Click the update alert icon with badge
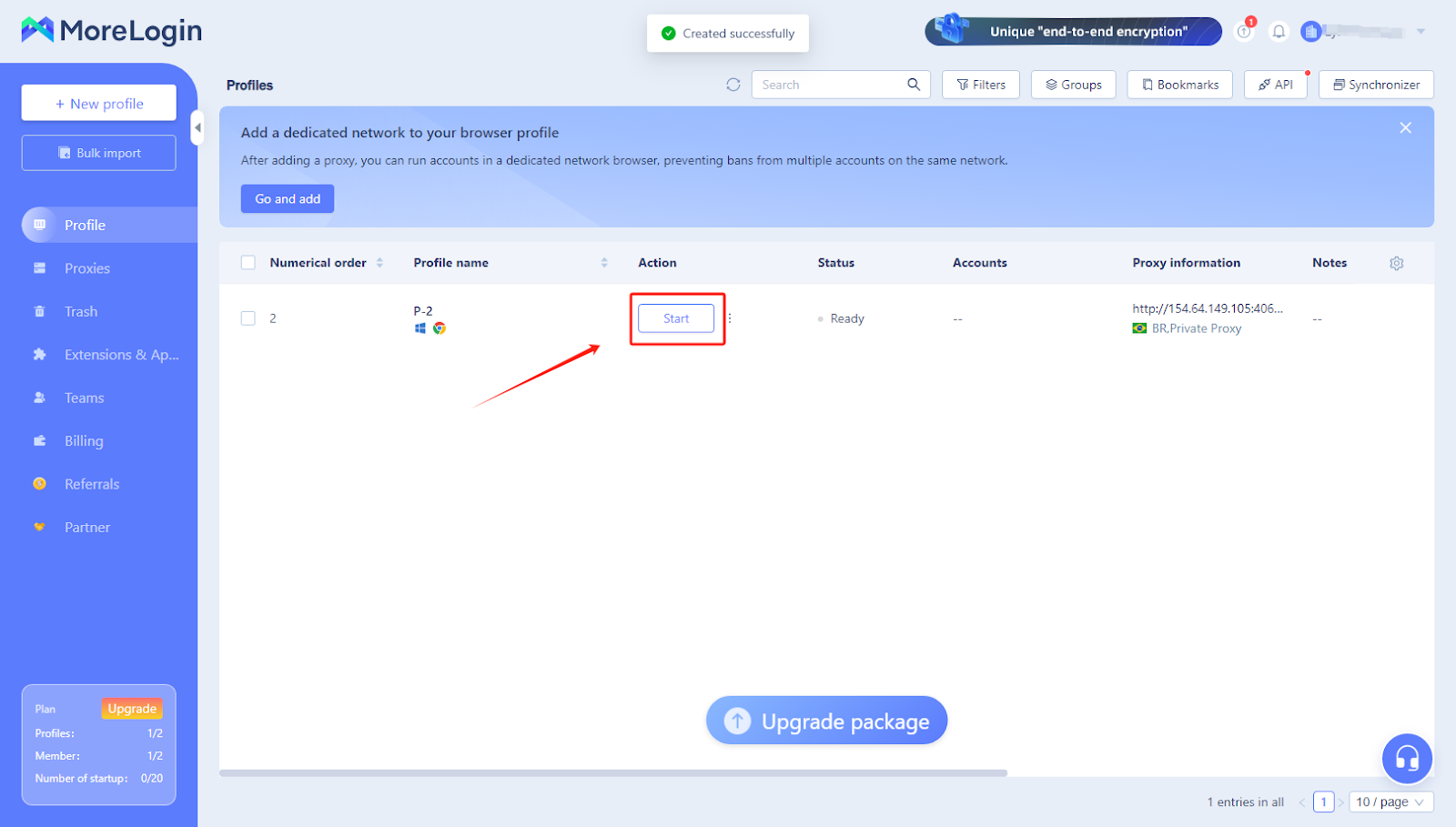Screen dimensions: 1456x827 click(x=1244, y=32)
